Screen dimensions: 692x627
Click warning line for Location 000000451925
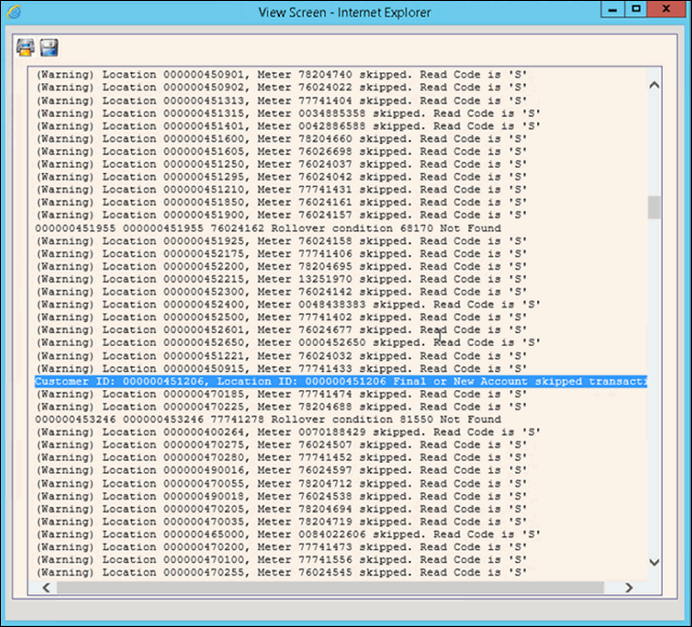(281, 241)
